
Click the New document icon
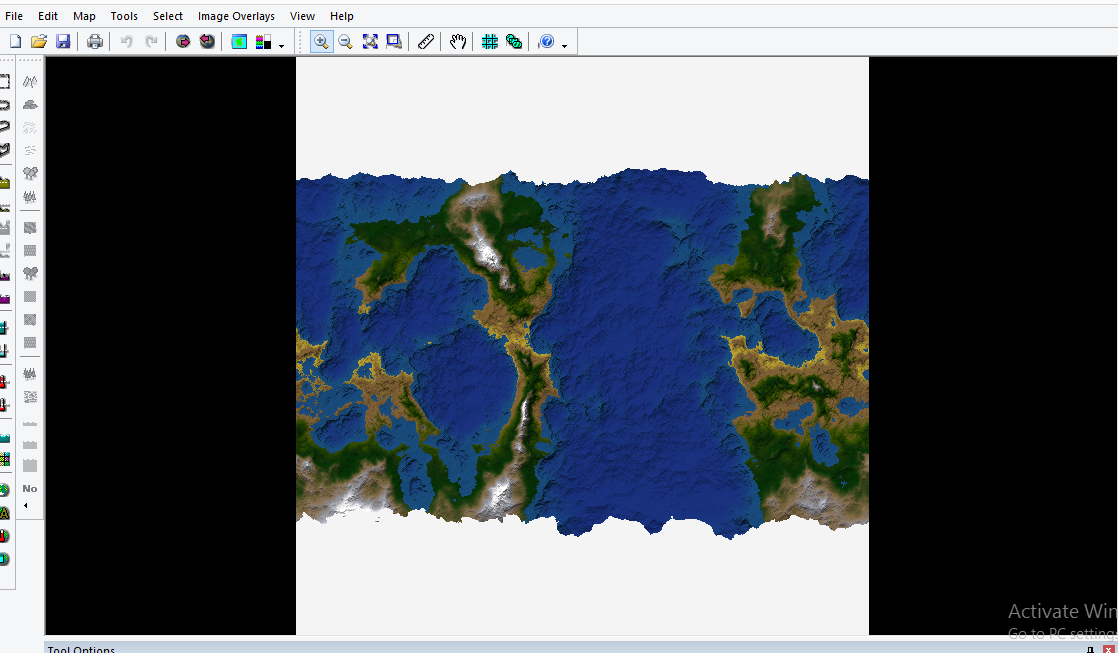pyautogui.click(x=15, y=42)
